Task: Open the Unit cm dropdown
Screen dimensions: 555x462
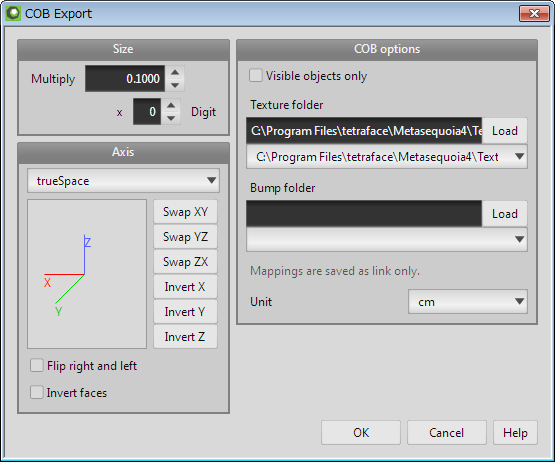Action: click(468, 302)
